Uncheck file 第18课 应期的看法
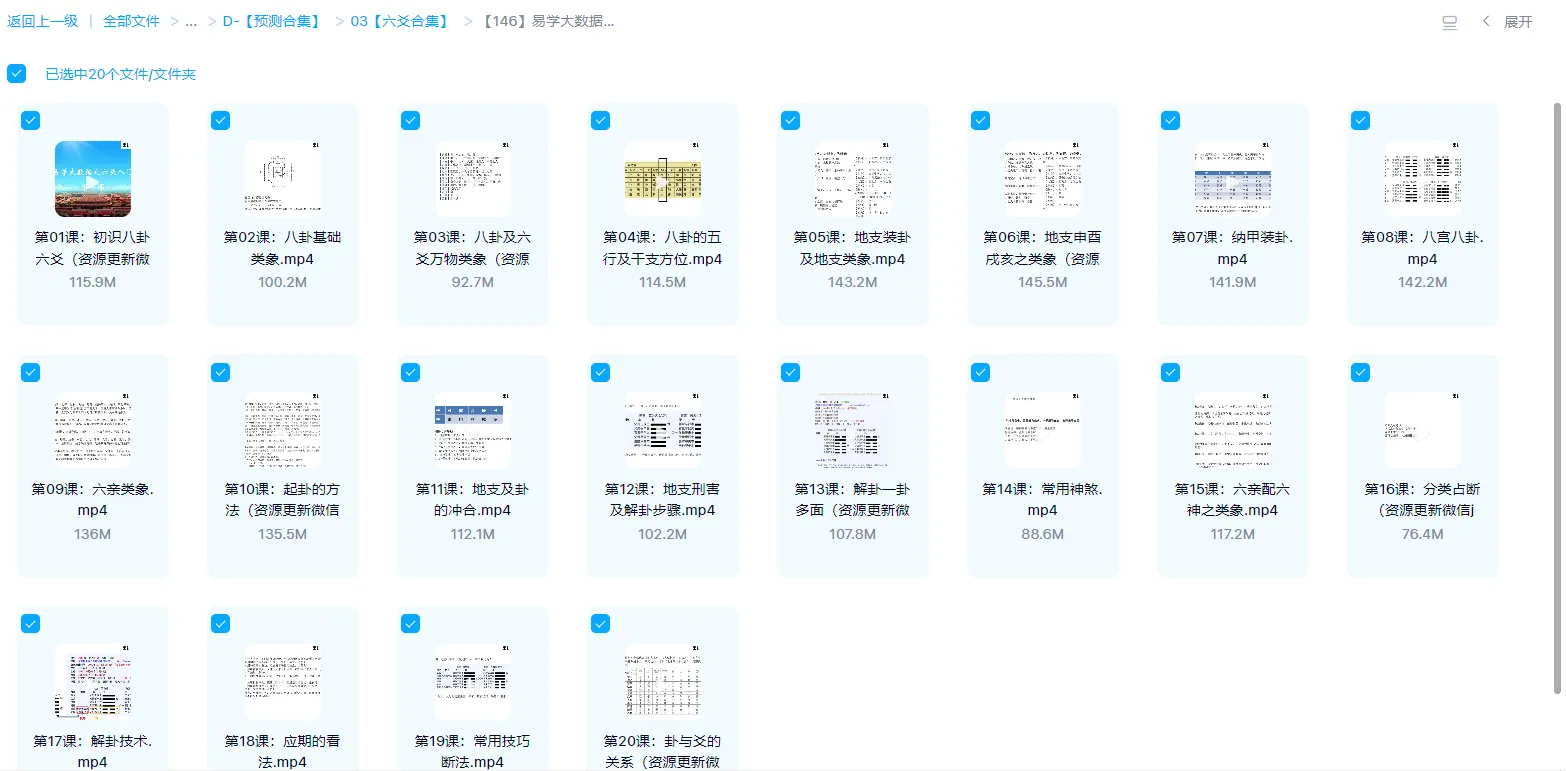1566x771 pixels. coord(220,624)
